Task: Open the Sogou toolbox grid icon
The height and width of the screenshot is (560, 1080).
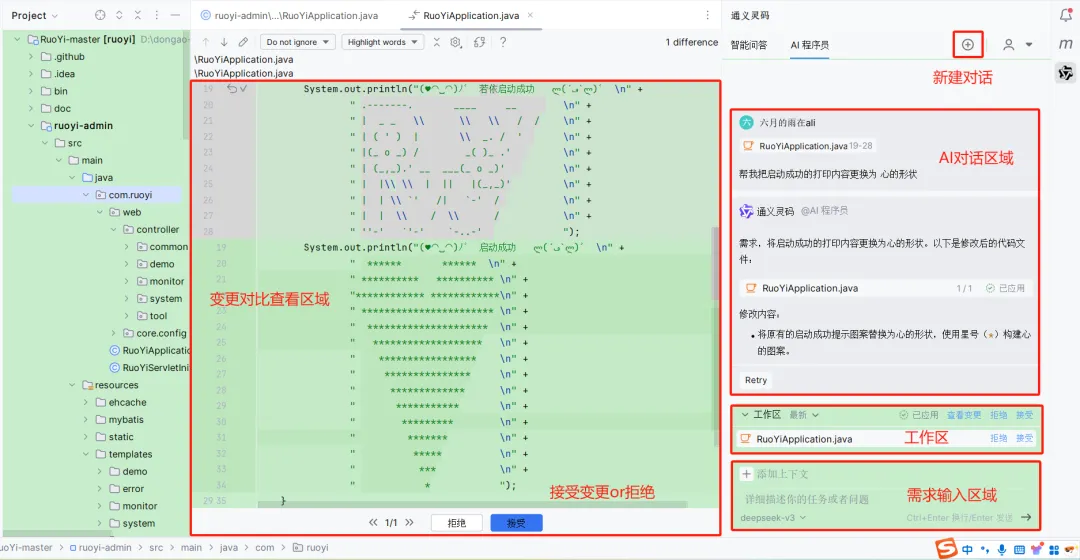Action: [x=1054, y=550]
